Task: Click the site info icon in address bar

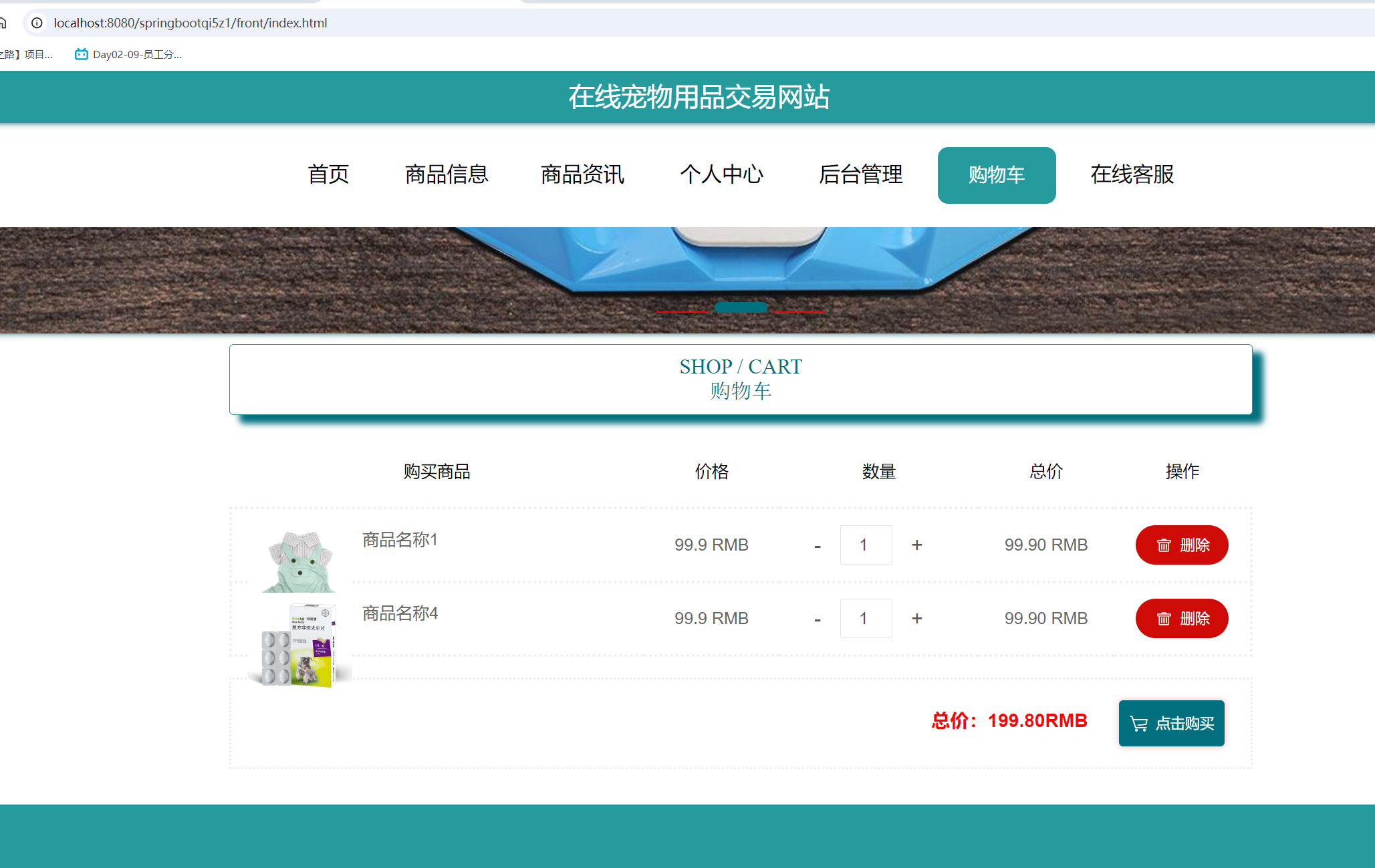Action: (x=37, y=23)
